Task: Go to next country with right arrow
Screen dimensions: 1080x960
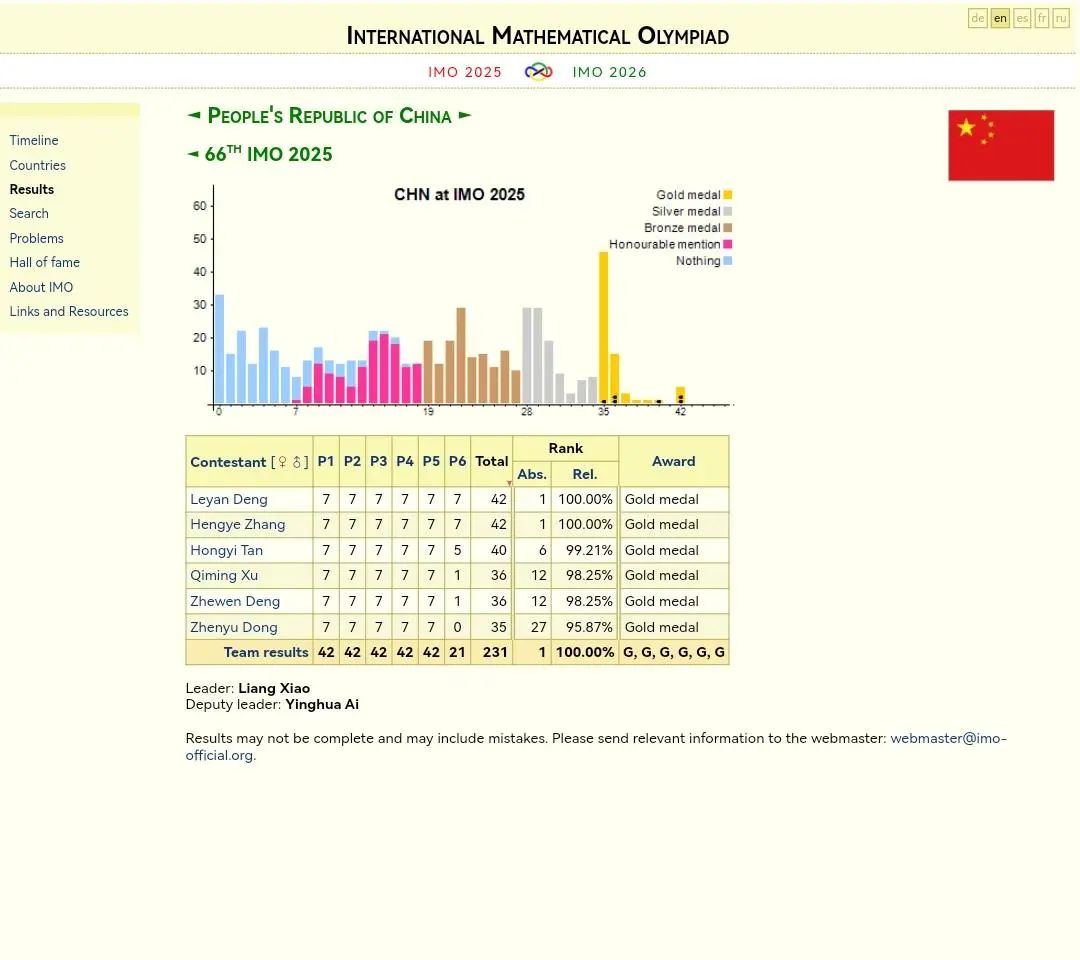Action: pyautogui.click(x=465, y=116)
